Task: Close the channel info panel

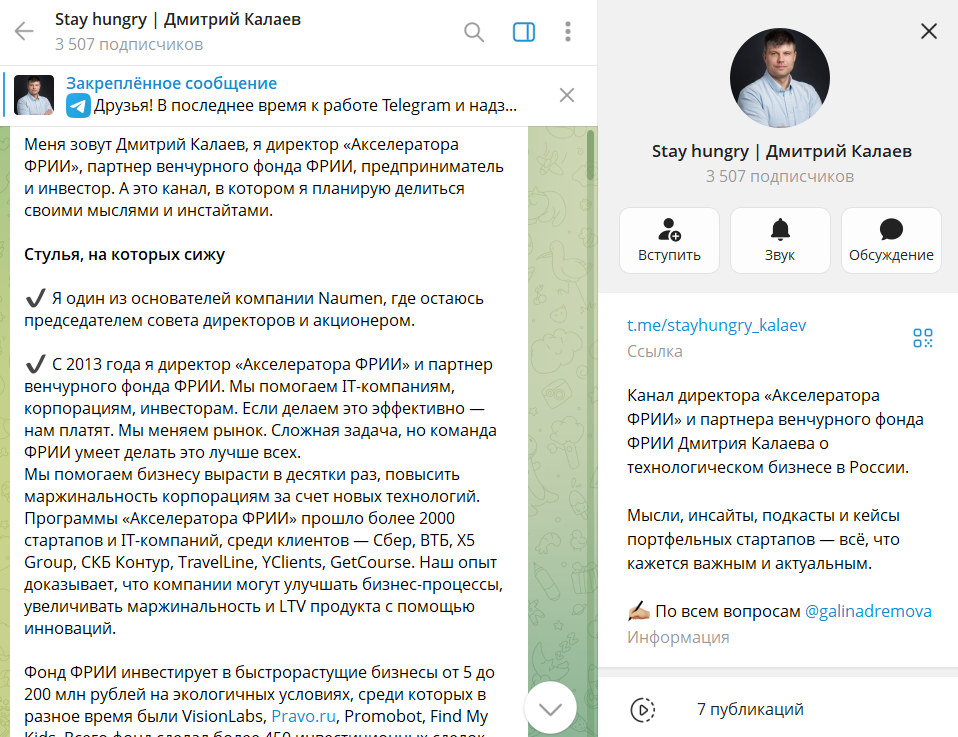Action: (929, 31)
